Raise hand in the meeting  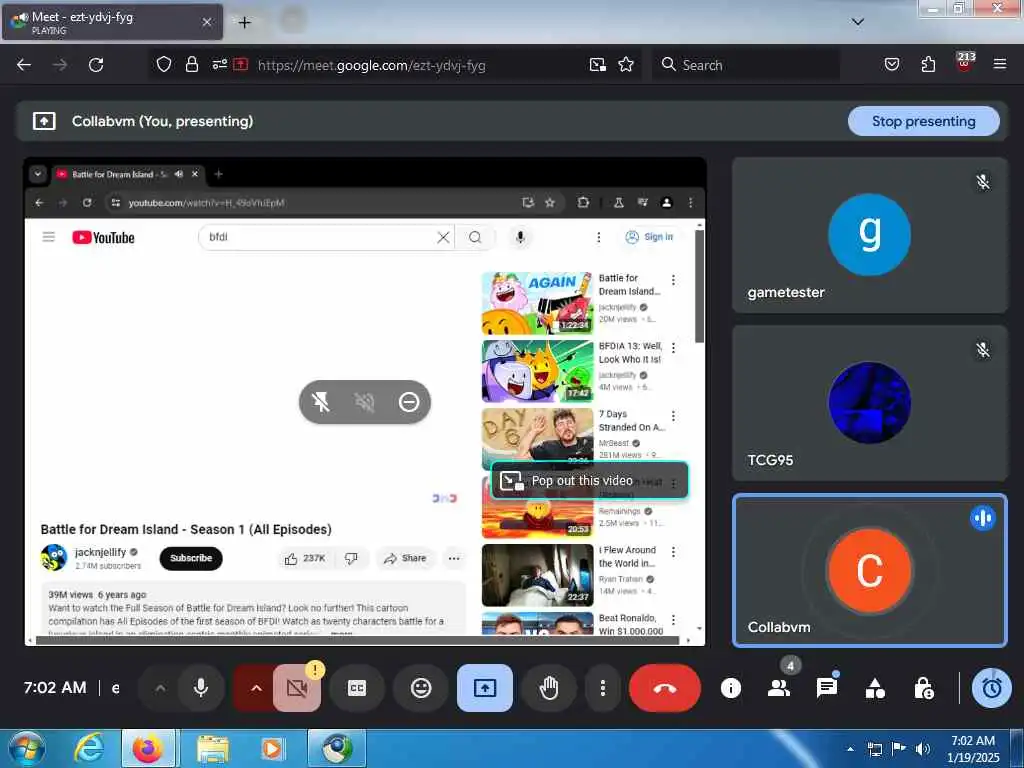tap(549, 688)
